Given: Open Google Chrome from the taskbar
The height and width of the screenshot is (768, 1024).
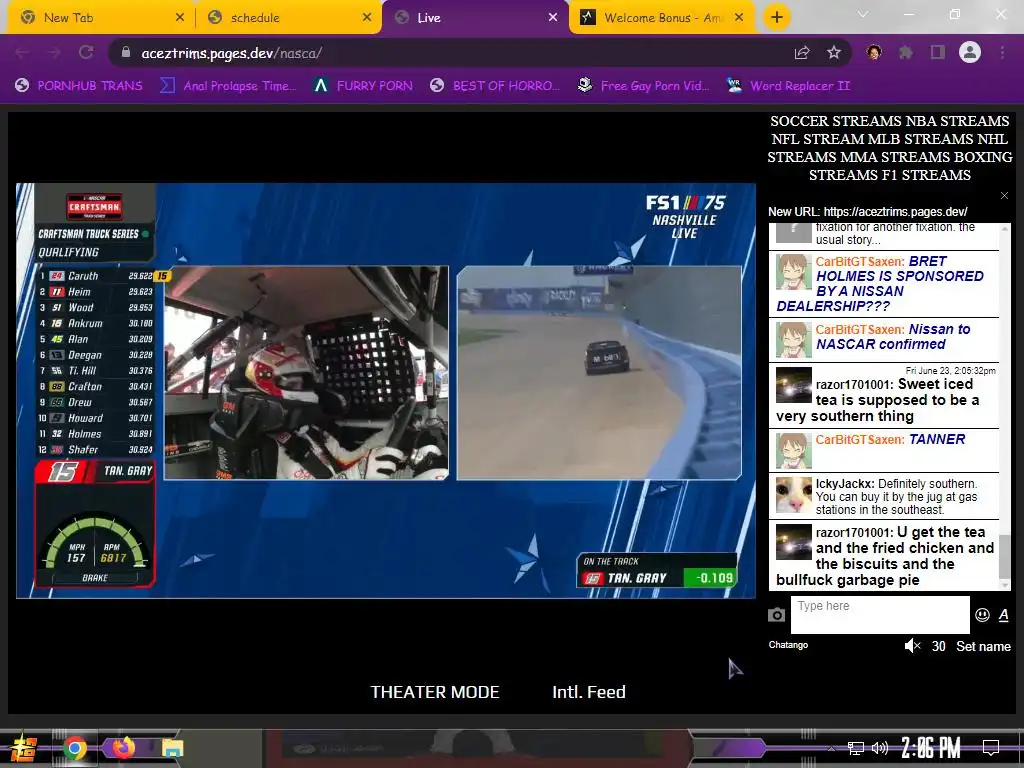Looking at the screenshot, I should pos(74,748).
